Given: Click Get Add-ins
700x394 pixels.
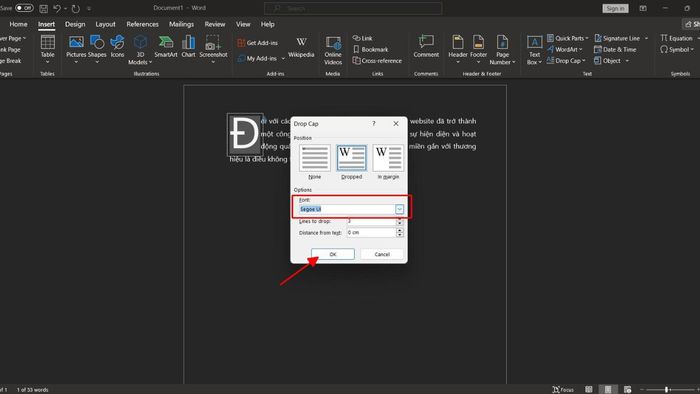Looking at the screenshot, I should [x=258, y=43].
